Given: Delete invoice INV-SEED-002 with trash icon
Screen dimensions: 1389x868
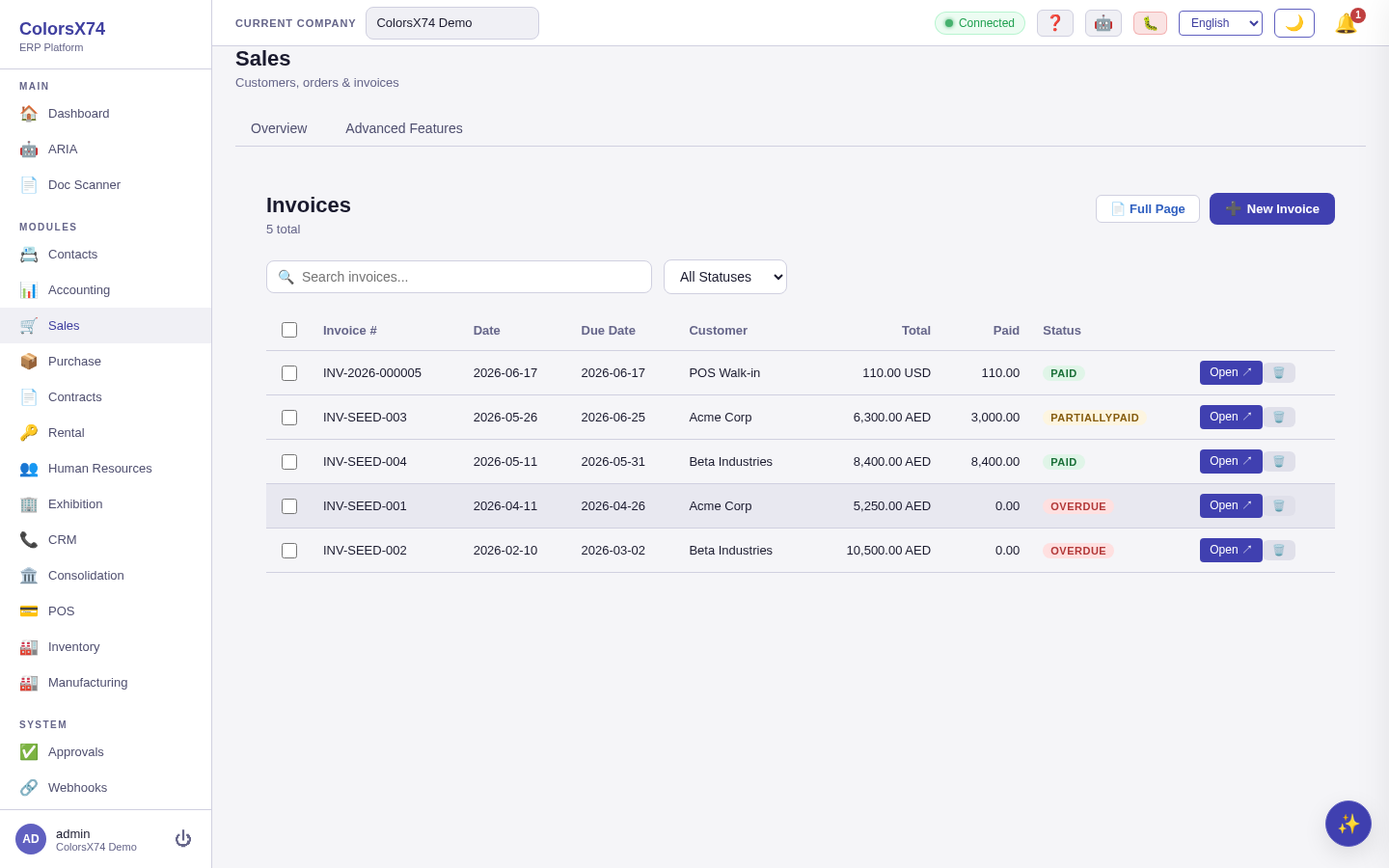Looking at the screenshot, I should (1279, 550).
